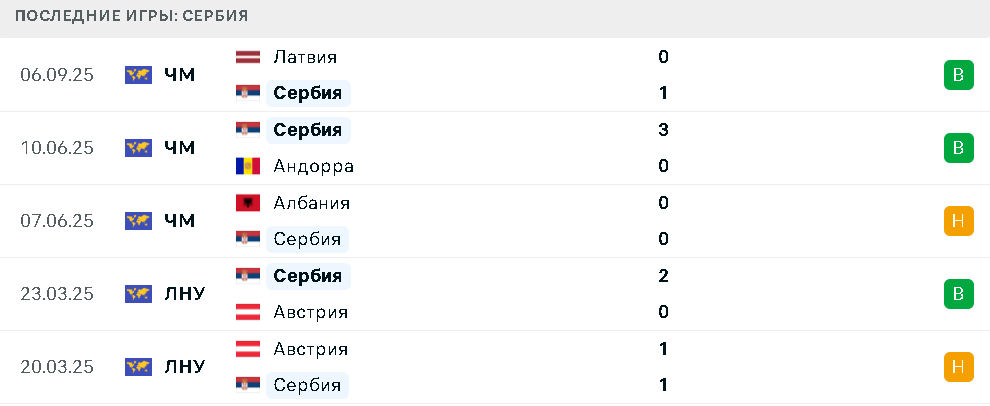Open the ЛНУ tournament label for 20.03.25

coord(184,367)
